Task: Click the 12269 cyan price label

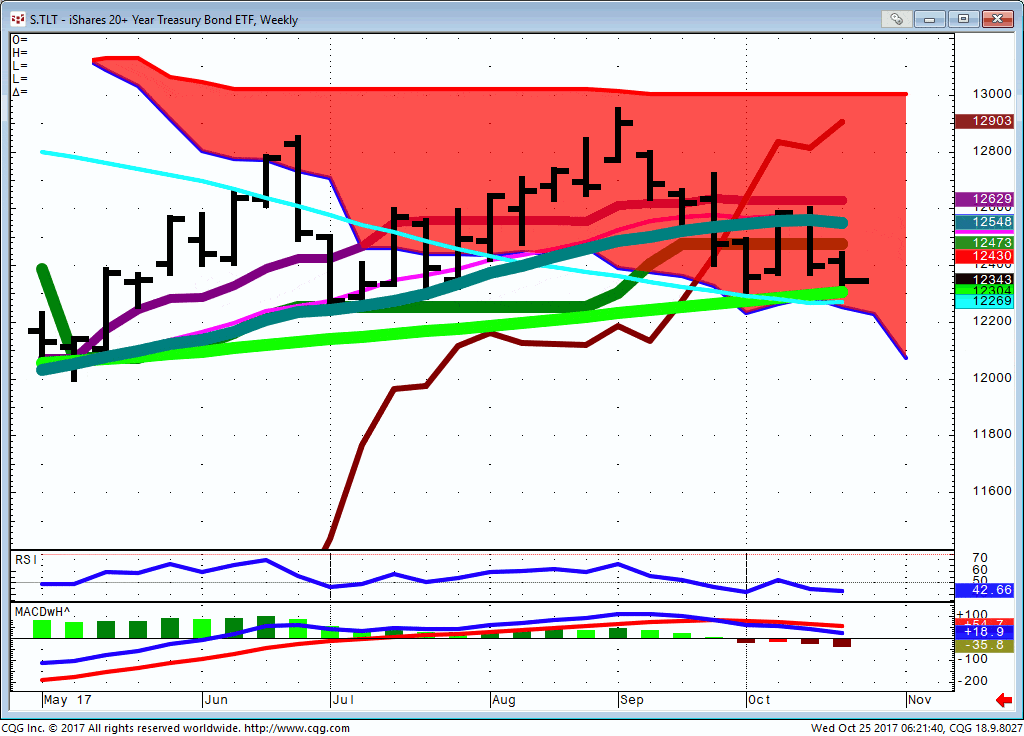Action: (984, 301)
